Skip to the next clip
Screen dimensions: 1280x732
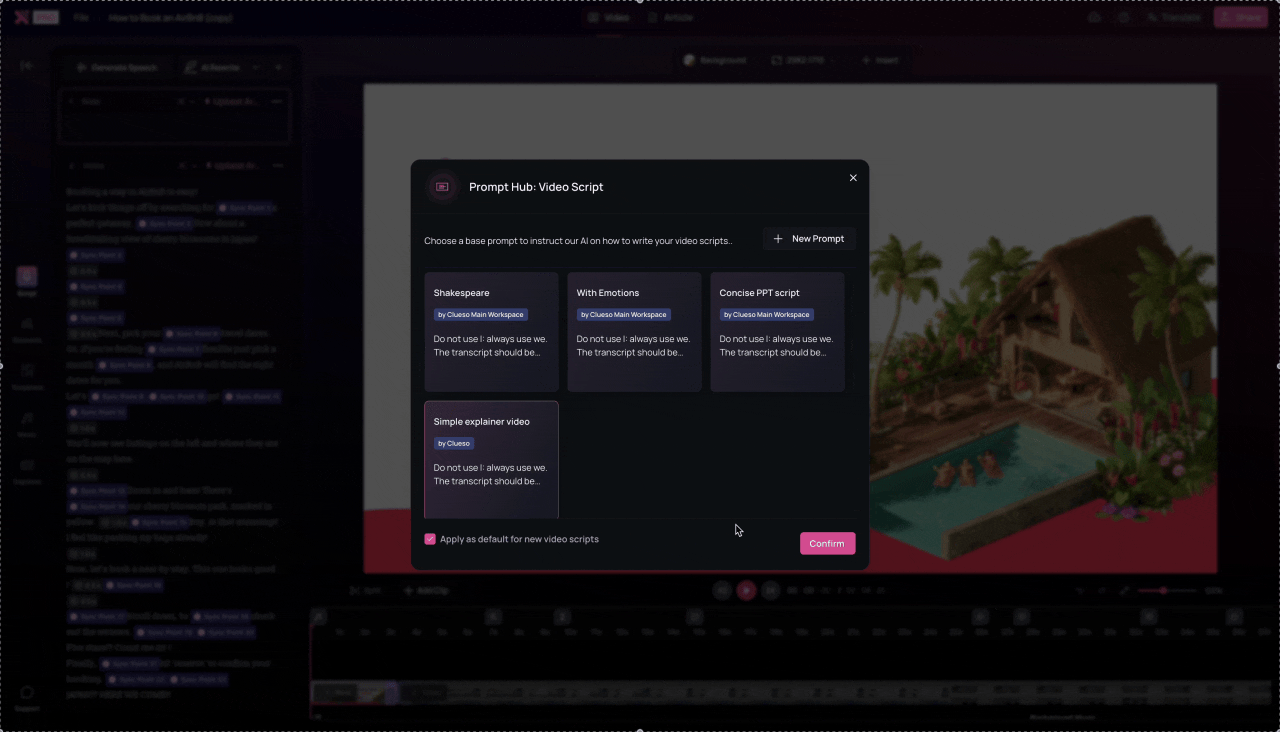770,591
